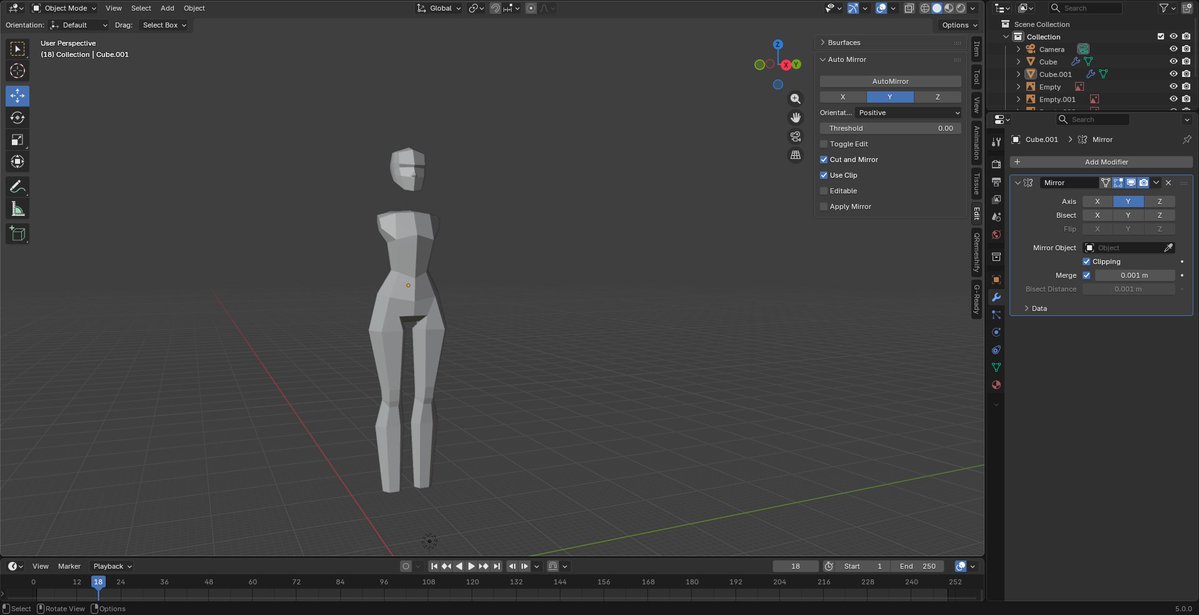Switch to the QRemeshify sidebar tab
Image resolution: width=1199 pixels, height=615 pixels.
(x=976, y=253)
